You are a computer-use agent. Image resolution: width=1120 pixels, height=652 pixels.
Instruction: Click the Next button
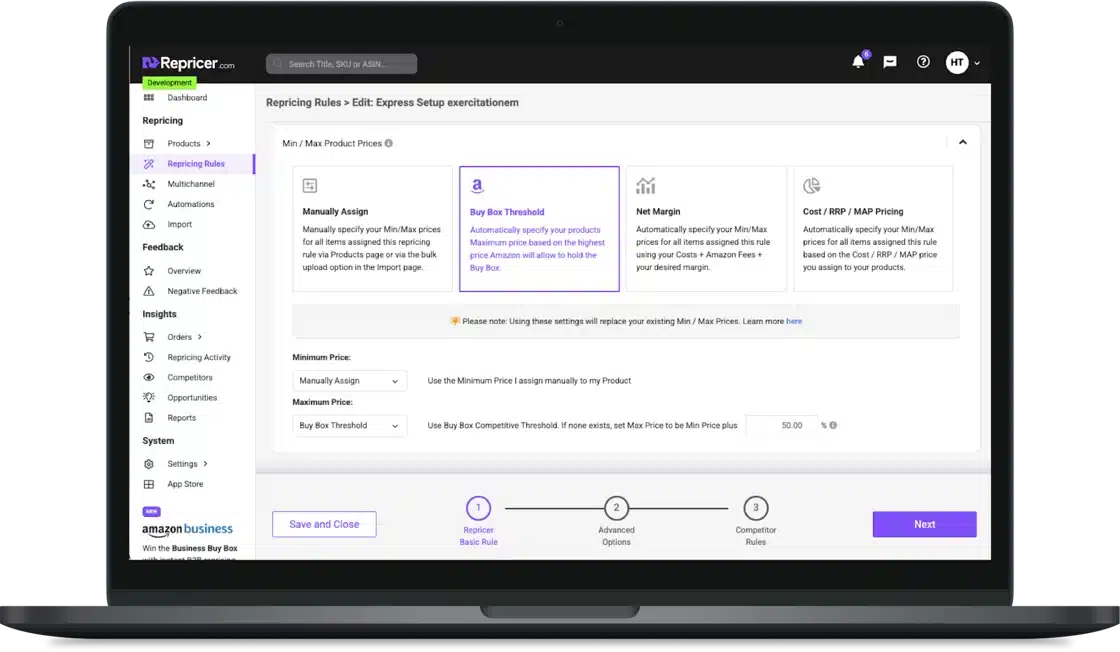point(924,524)
